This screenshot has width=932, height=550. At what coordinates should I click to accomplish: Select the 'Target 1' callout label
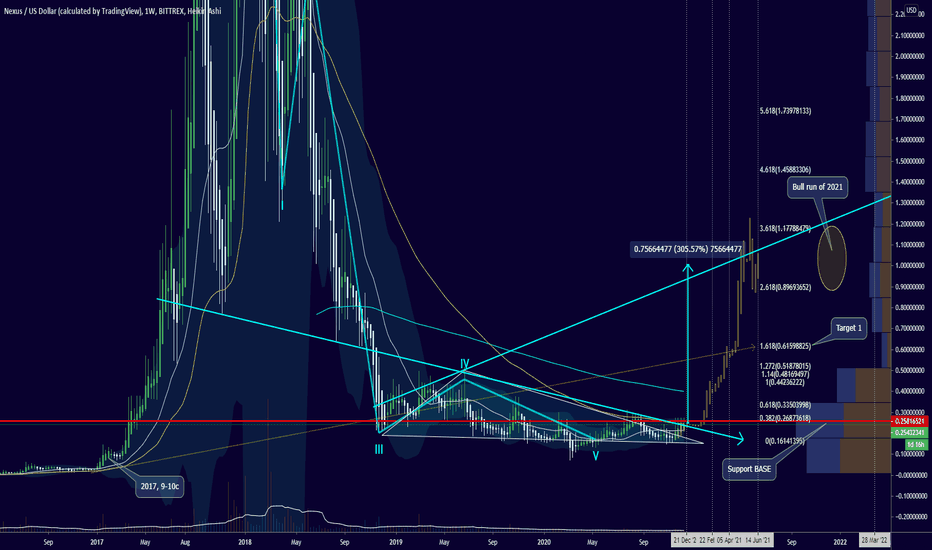tap(848, 328)
